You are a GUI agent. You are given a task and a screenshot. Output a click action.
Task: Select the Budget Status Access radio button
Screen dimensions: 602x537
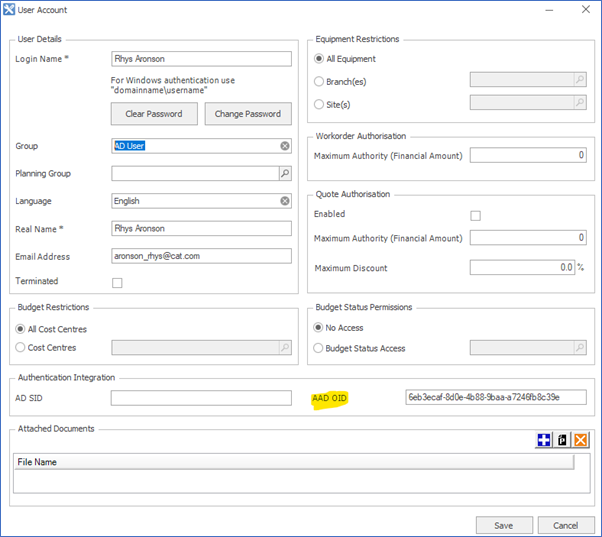tap(318, 348)
